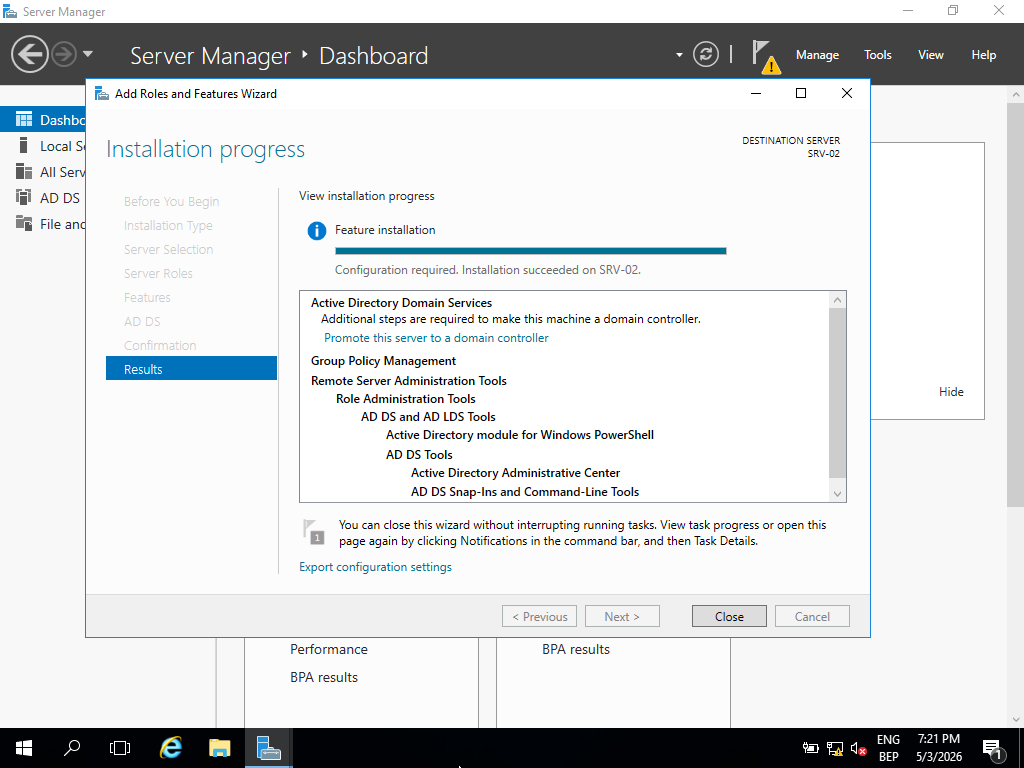Viewport: 1024px width, 768px height.
Task: Click the network status tray icon
Action: pos(835,749)
